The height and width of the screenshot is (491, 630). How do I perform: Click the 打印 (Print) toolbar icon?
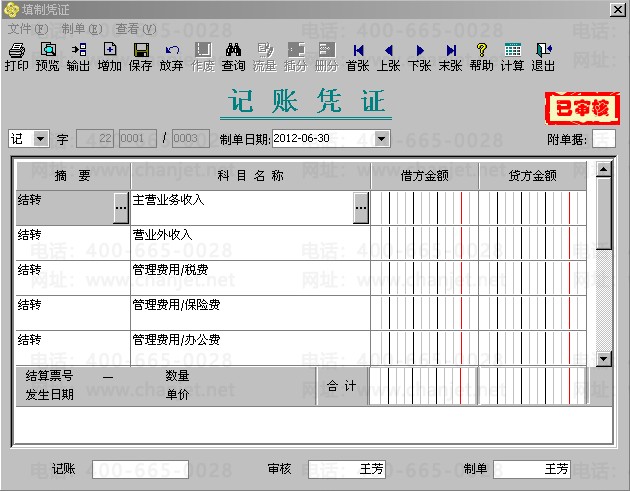pos(16,56)
